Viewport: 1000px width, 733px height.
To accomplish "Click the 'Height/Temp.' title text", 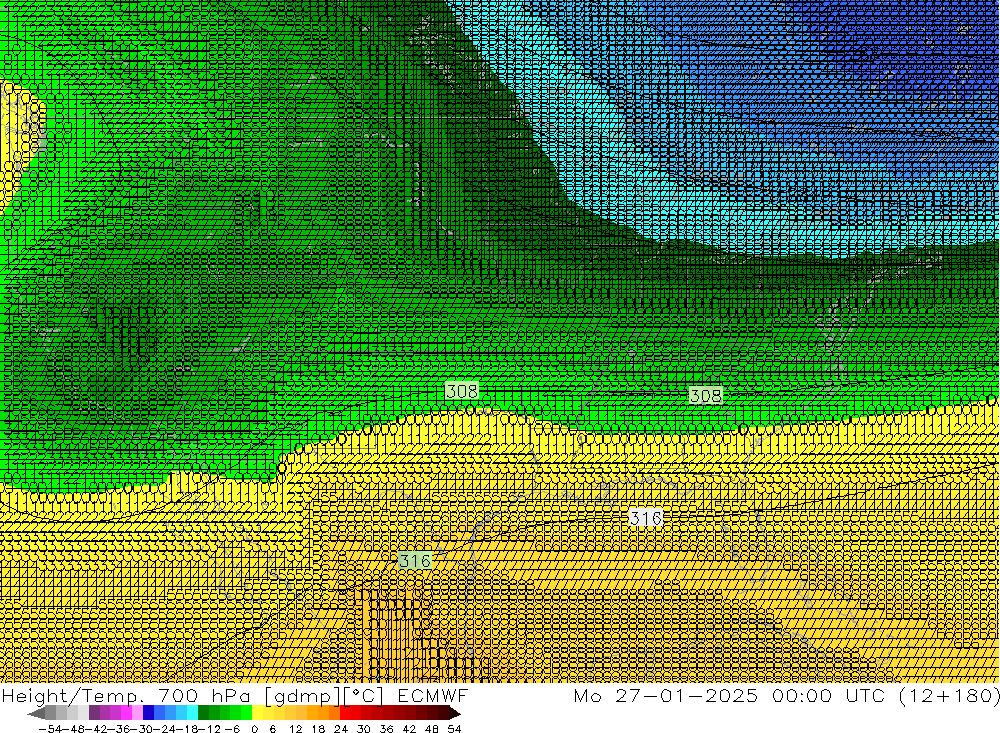I will tap(73, 695).
